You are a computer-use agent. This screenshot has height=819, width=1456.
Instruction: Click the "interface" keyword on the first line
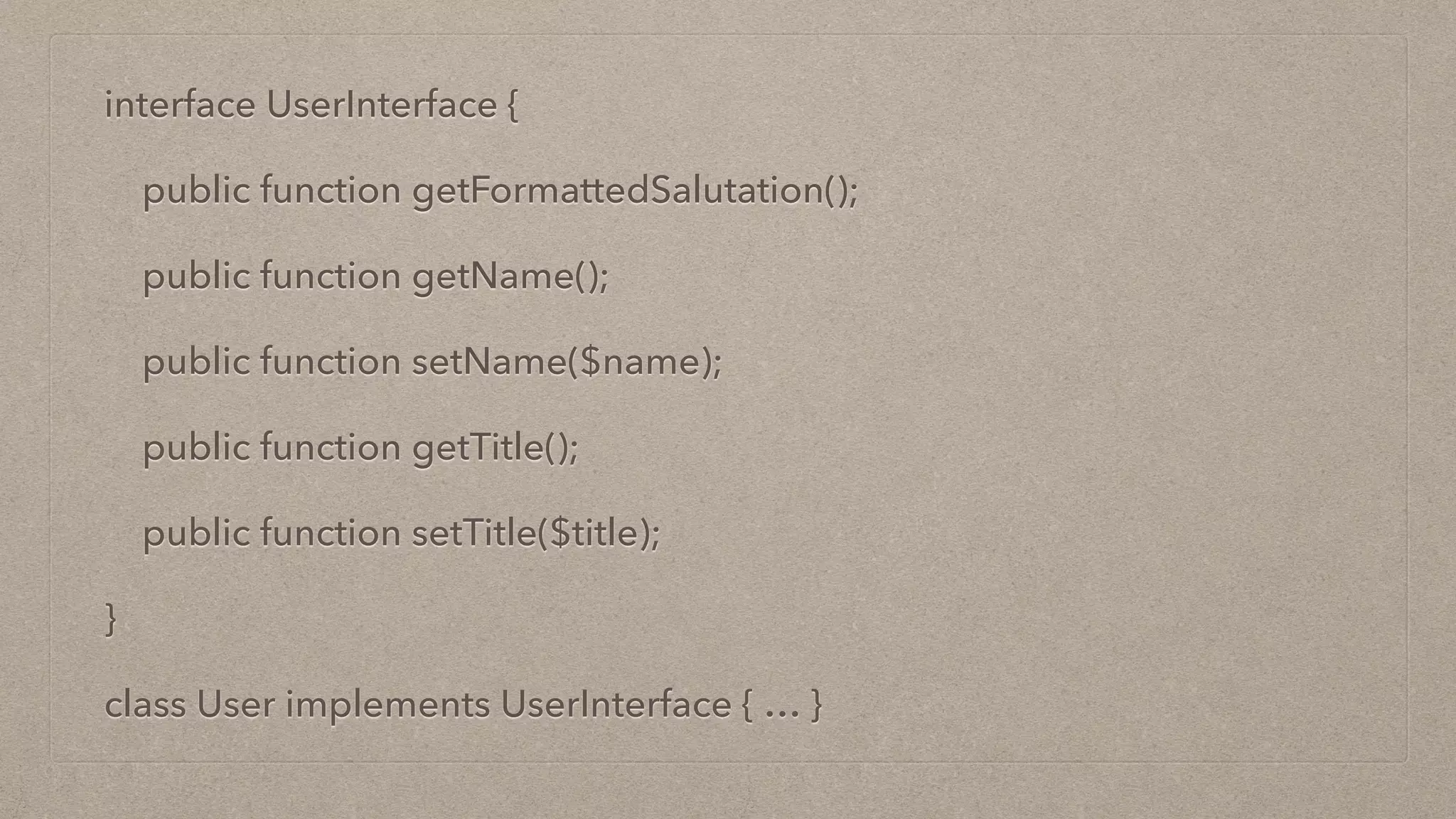click(x=179, y=105)
